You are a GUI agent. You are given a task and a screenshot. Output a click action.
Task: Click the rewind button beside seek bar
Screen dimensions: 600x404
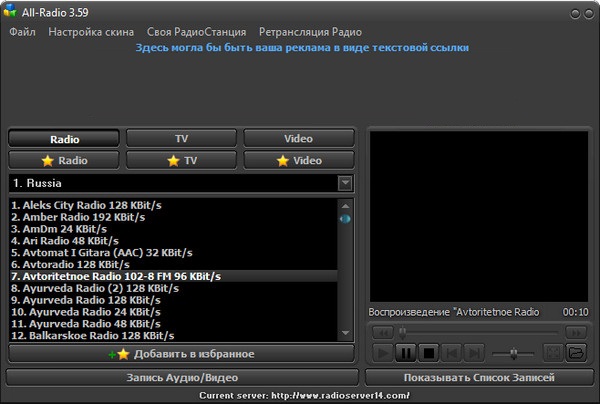click(x=381, y=330)
